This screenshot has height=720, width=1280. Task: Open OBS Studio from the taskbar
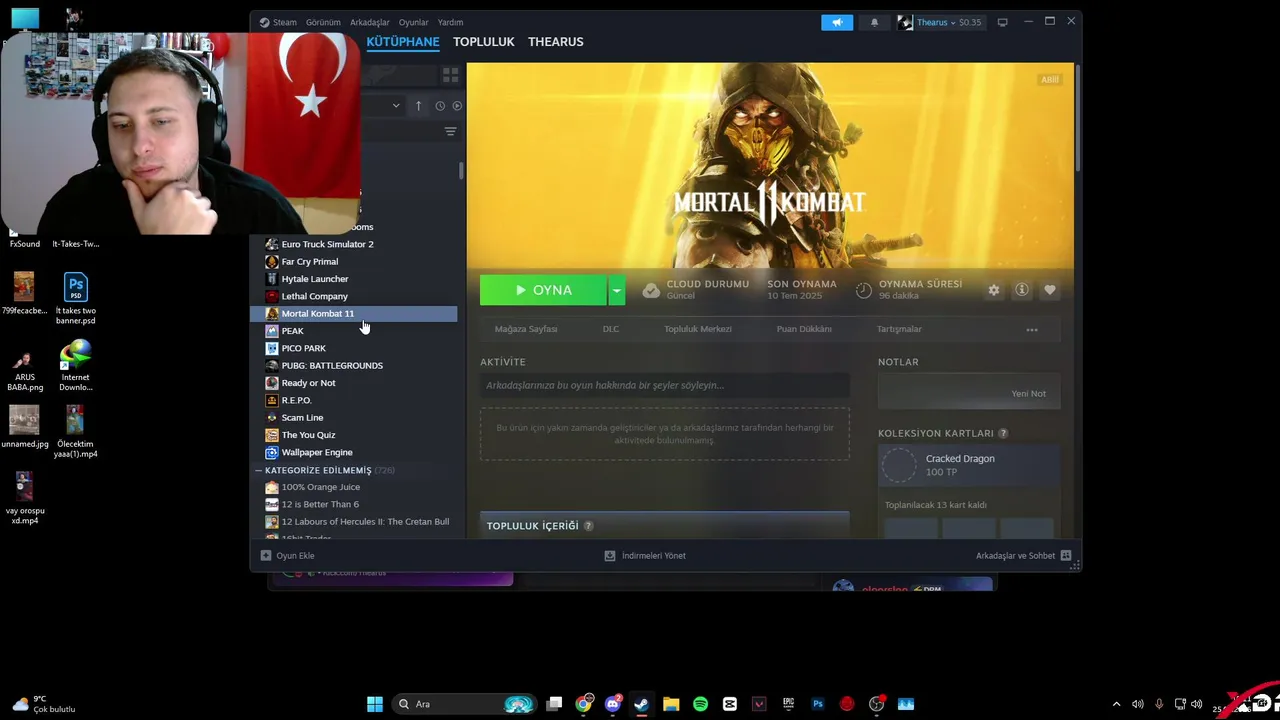tap(877, 704)
